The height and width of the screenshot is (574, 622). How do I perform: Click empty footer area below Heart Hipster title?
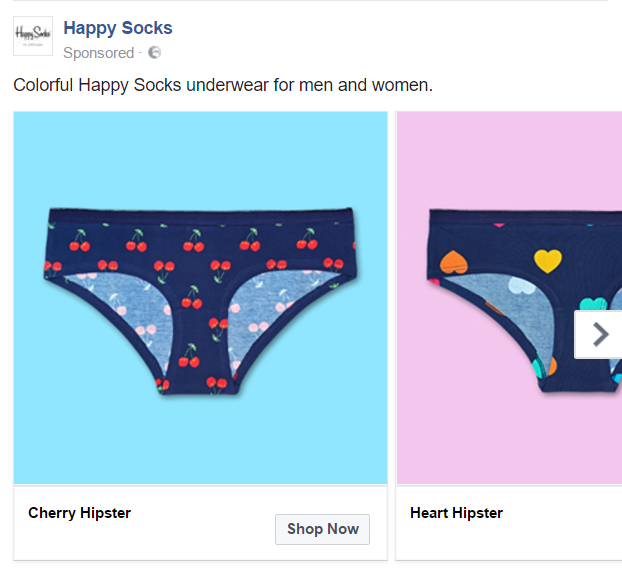[x=509, y=541]
